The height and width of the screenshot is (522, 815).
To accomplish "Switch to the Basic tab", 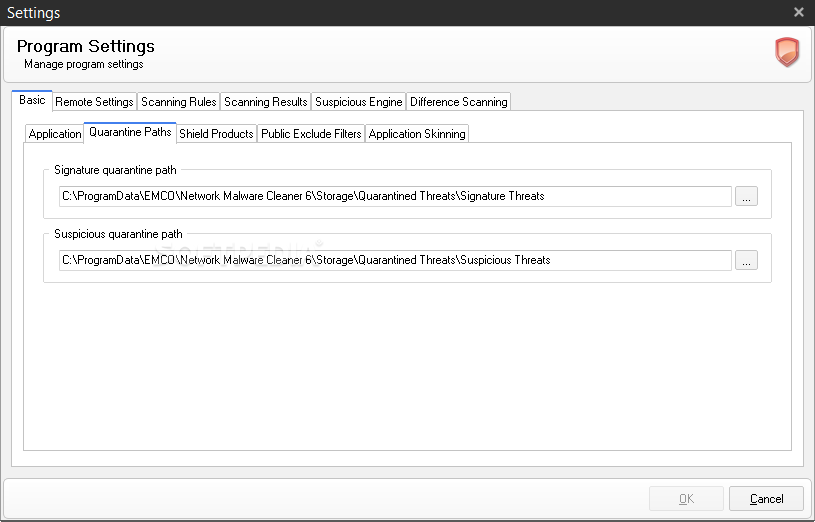I will 32,100.
